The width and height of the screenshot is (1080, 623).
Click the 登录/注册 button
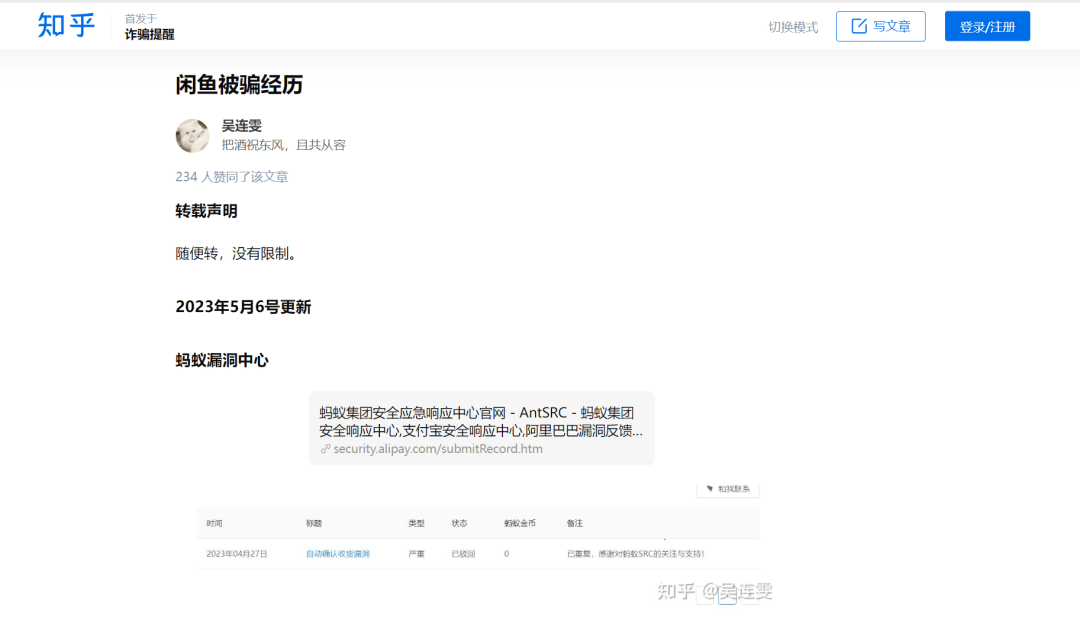(987, 26)
